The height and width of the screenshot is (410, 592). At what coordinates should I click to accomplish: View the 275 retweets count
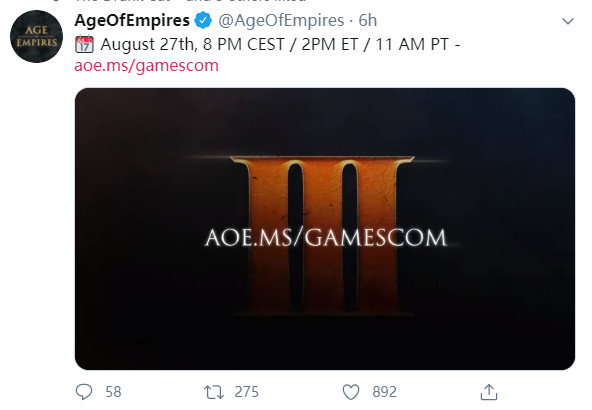point(247,392)
